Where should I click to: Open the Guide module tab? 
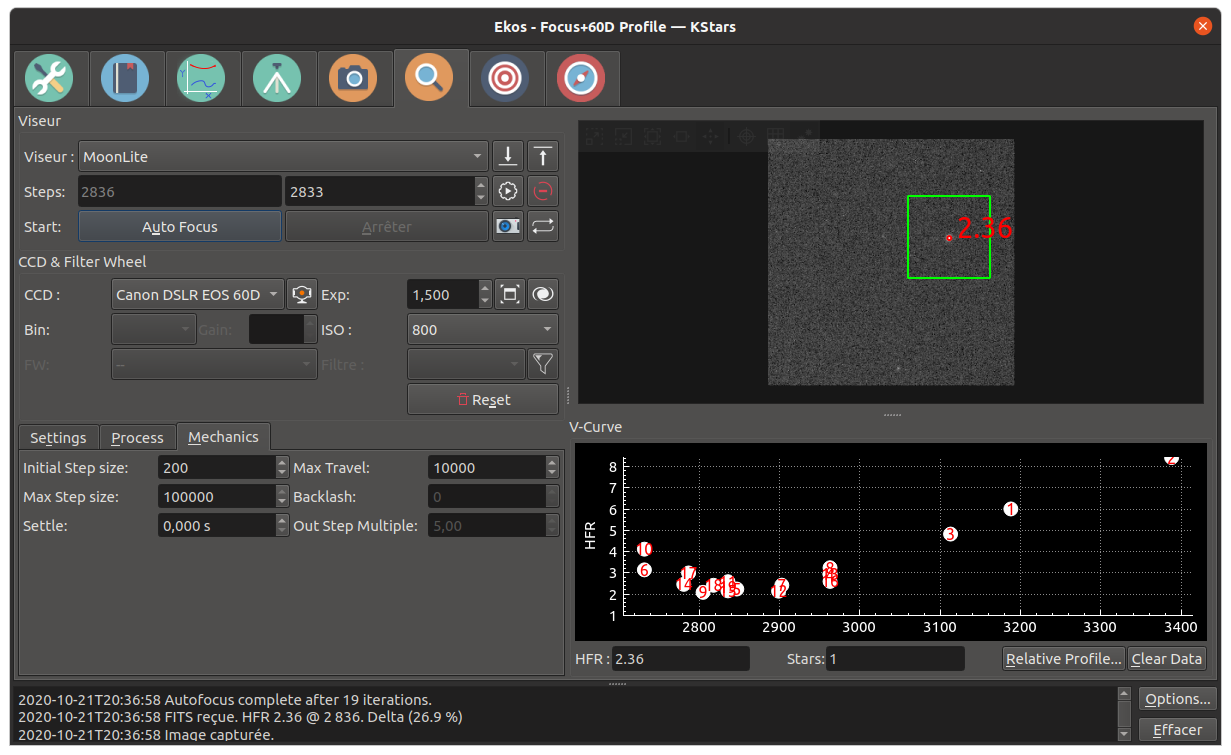click(581, 78)
